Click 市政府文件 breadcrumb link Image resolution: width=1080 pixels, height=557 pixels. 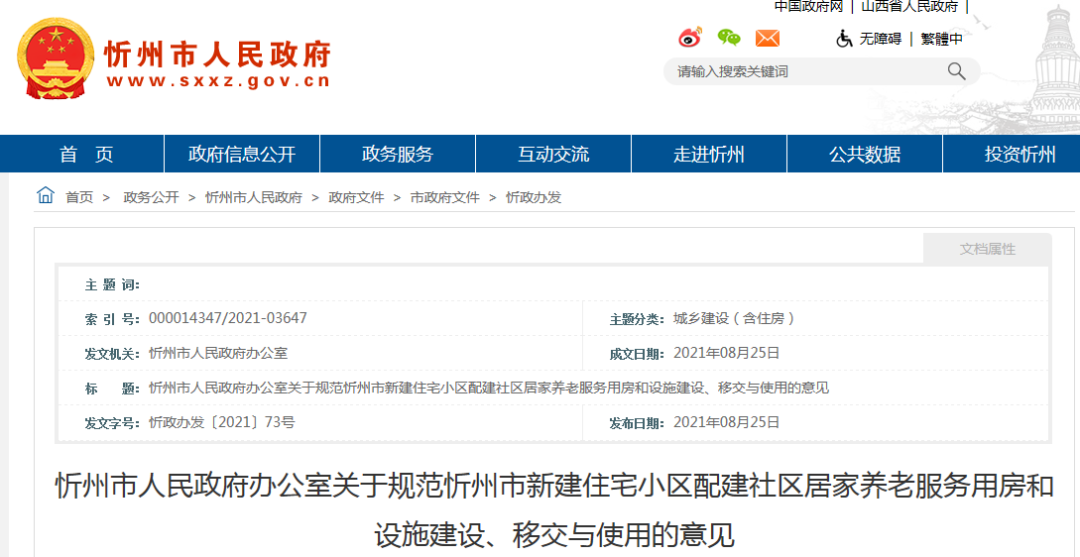click(x=445, y=198)
